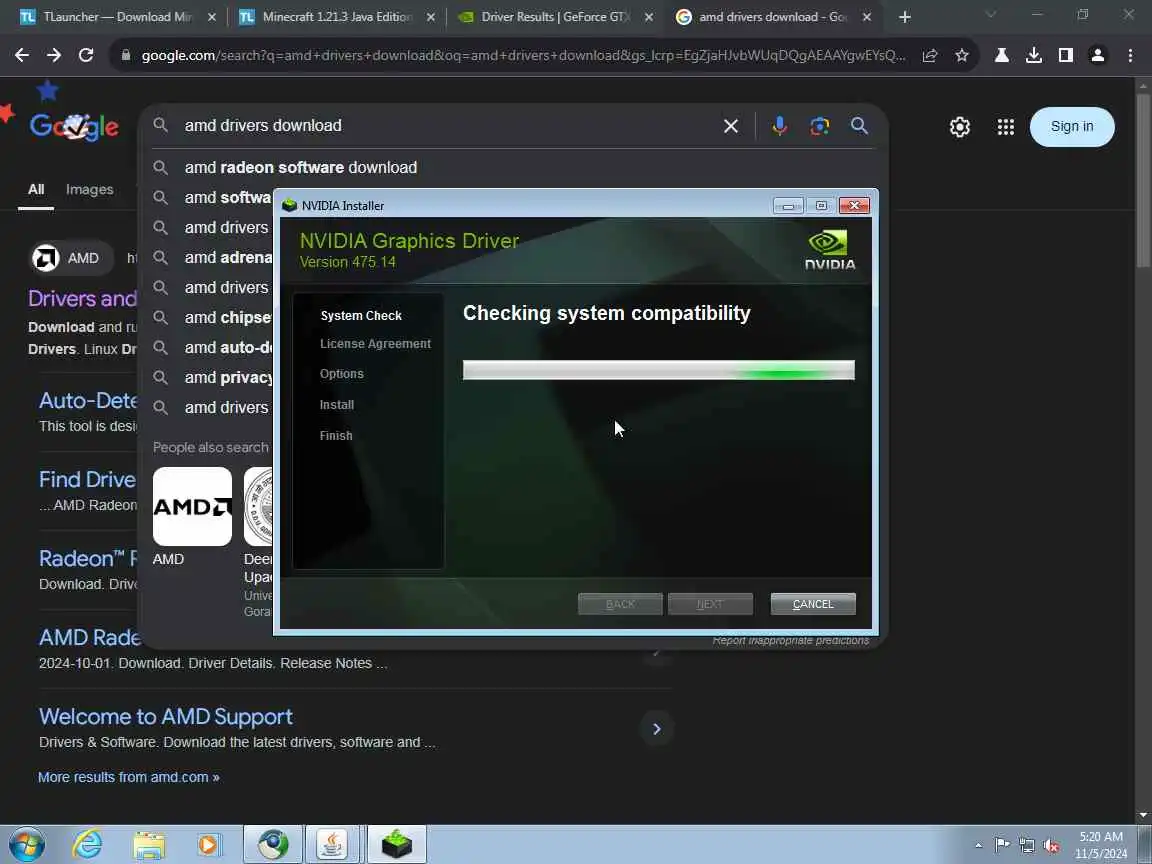This screenshot has width=1152, height=864.
Task: Switch to NVIDIA installer taskbar button
Action: pyautogui.click(x=396, y=845)
